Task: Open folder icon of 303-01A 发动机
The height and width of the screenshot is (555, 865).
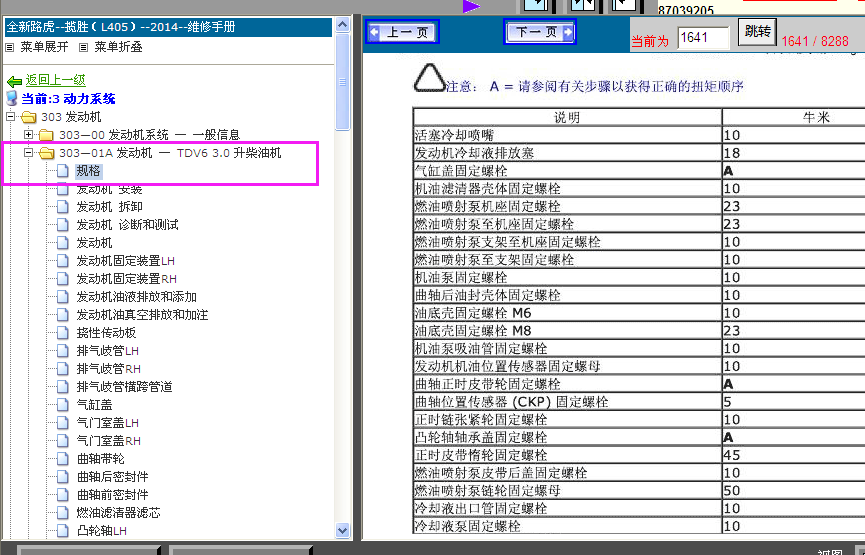Action: click(x=46, y=153)
